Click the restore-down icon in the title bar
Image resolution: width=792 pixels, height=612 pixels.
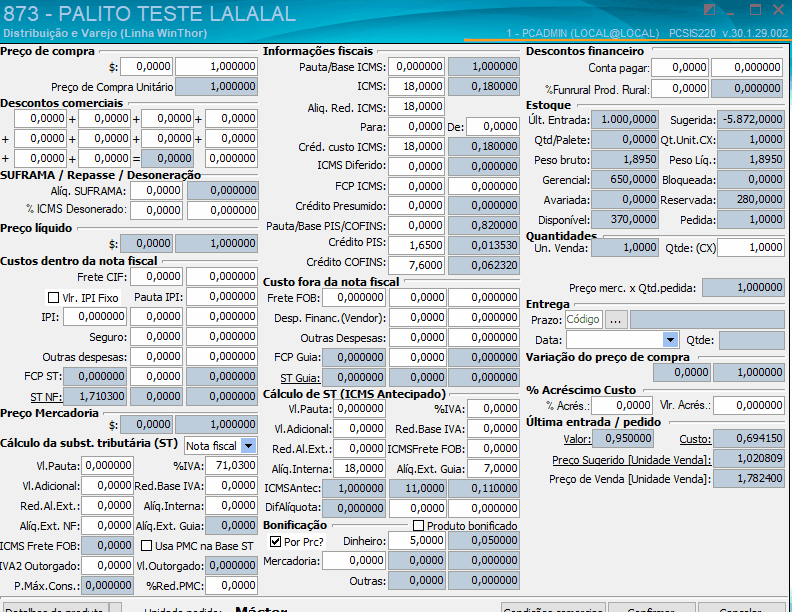tap(709, 10)
